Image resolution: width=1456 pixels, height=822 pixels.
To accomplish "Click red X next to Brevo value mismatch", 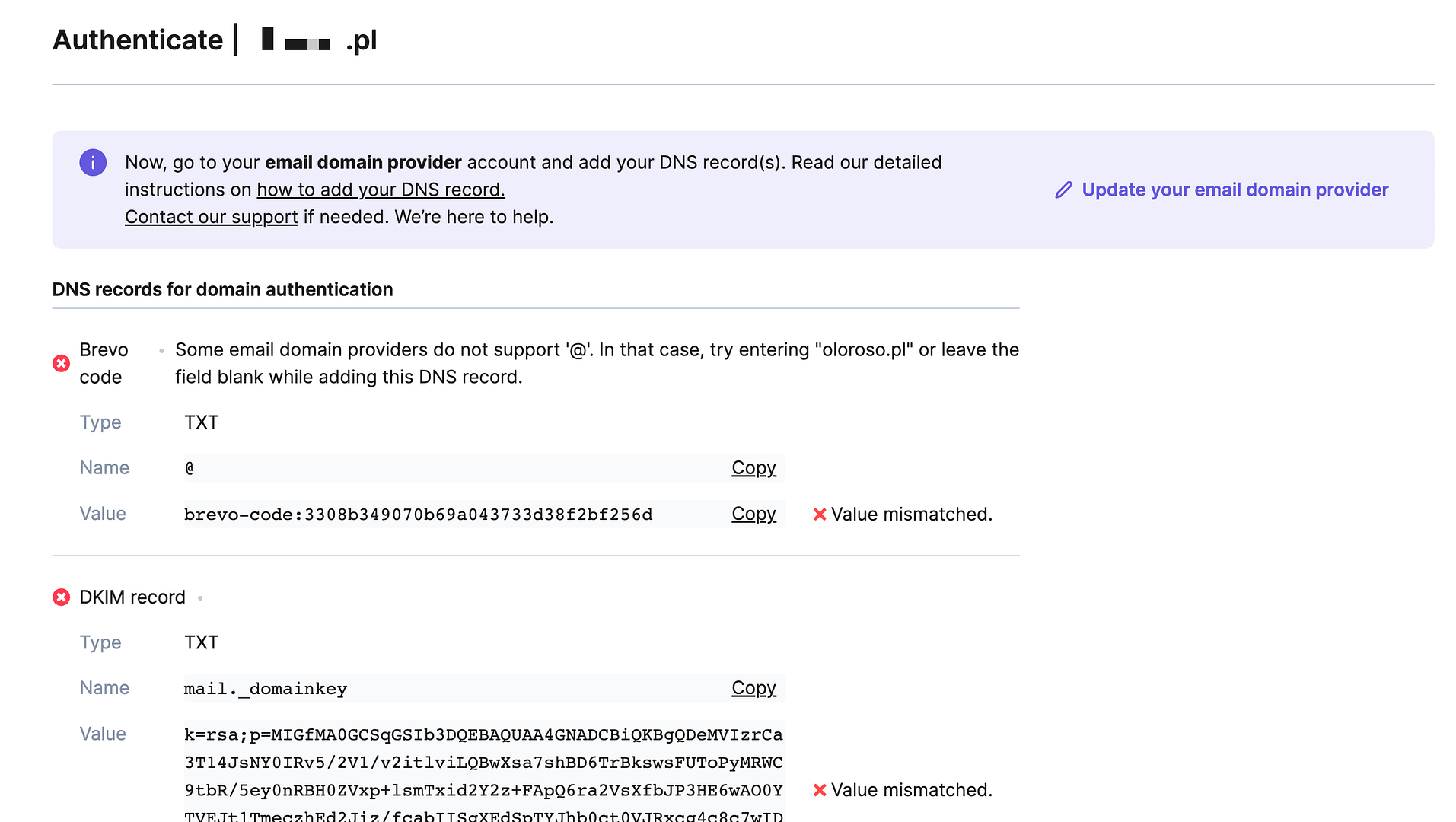I will (x=820, y=515).
